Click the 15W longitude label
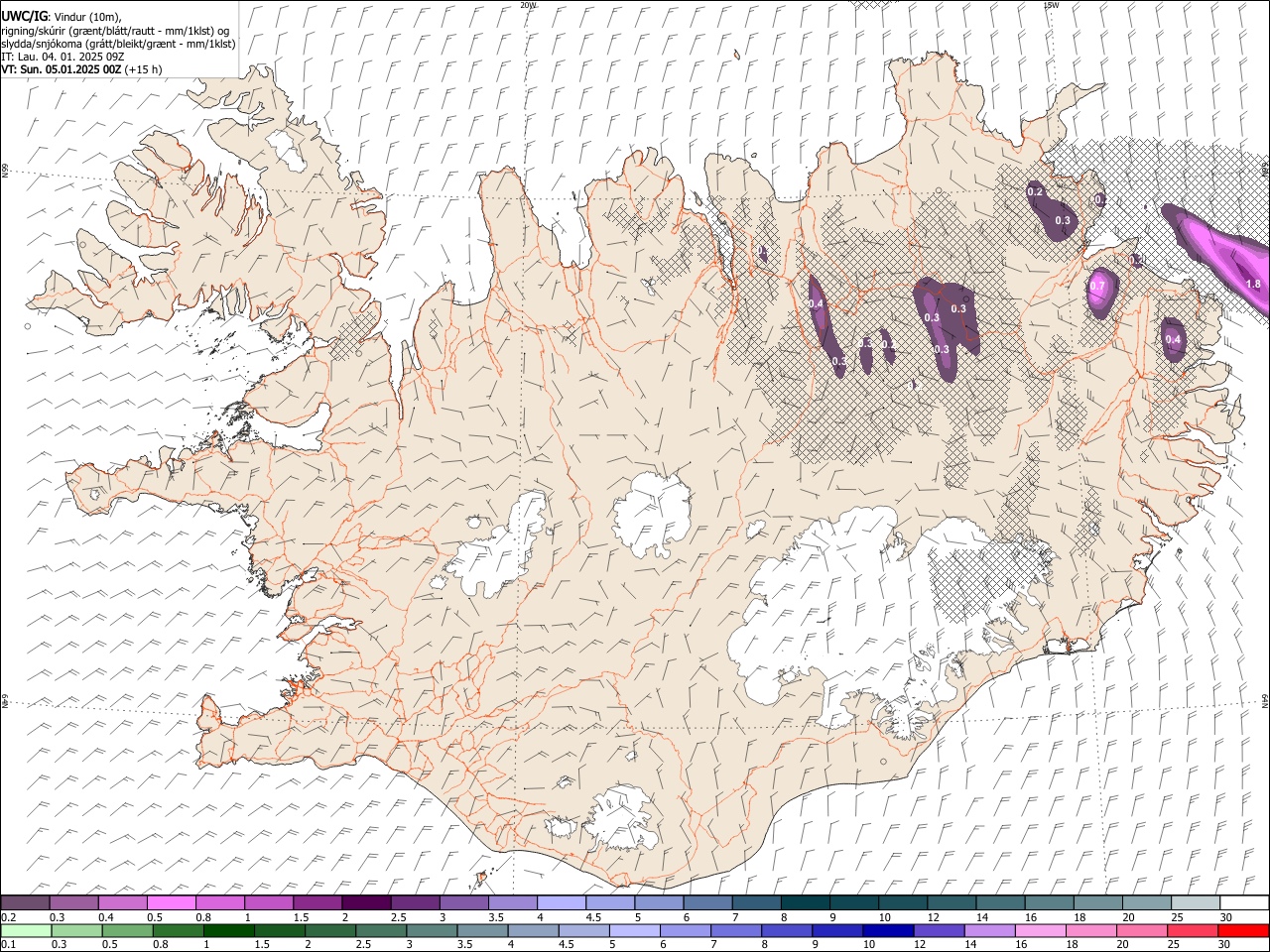 (1051, 5)
